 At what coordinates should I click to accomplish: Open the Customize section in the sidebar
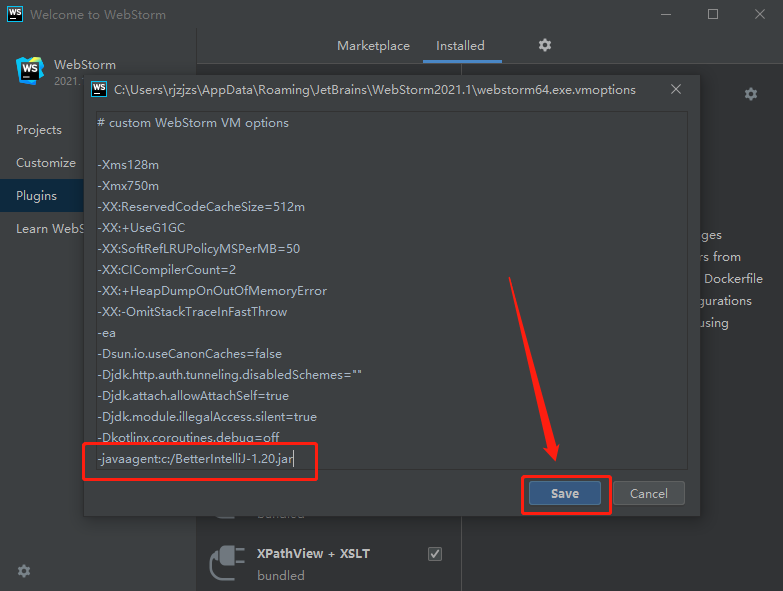pyautogui.click(x=46, y=163)
